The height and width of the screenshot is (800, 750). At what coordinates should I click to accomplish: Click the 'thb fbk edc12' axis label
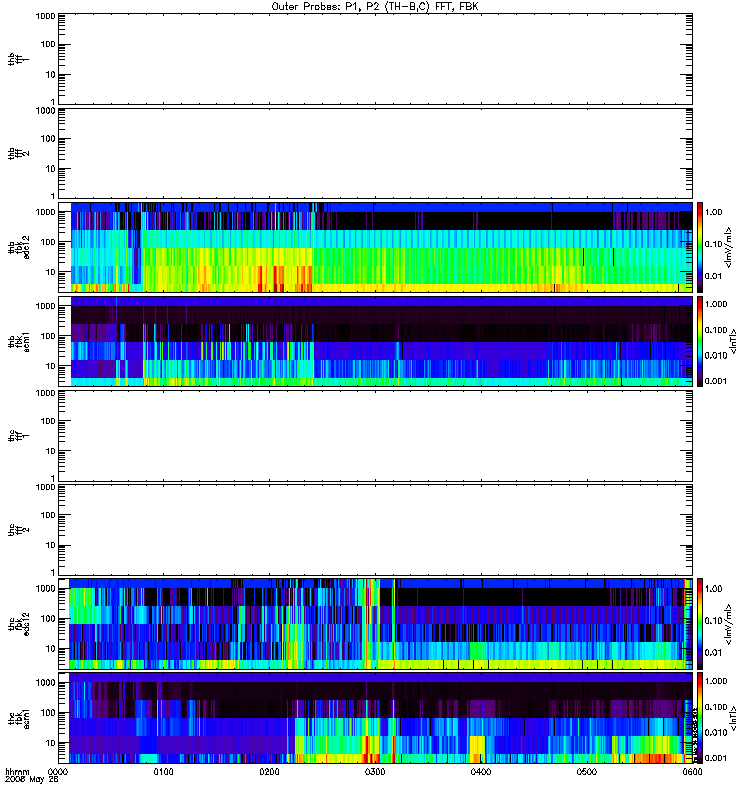pyautogui.click(x=18, y=247)
